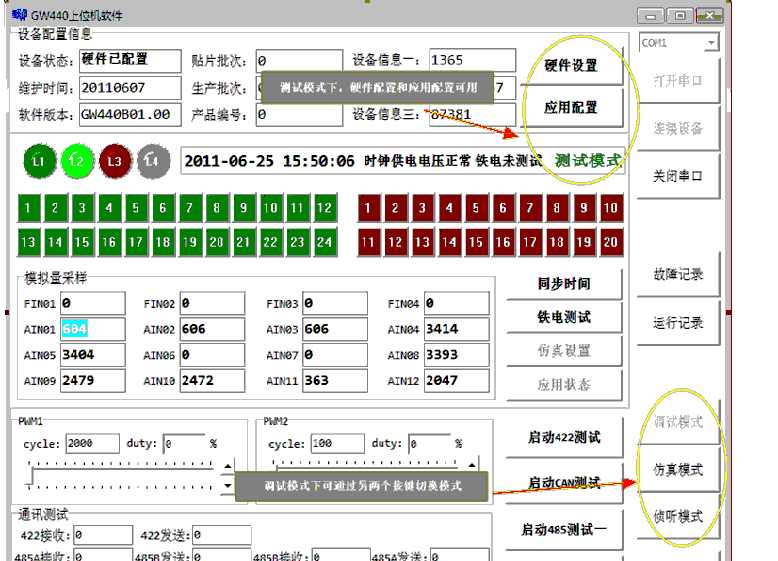This screenshot has width=778, height=561.
Task: Open 应用配置 application settings
Action: tap(571, 107)
